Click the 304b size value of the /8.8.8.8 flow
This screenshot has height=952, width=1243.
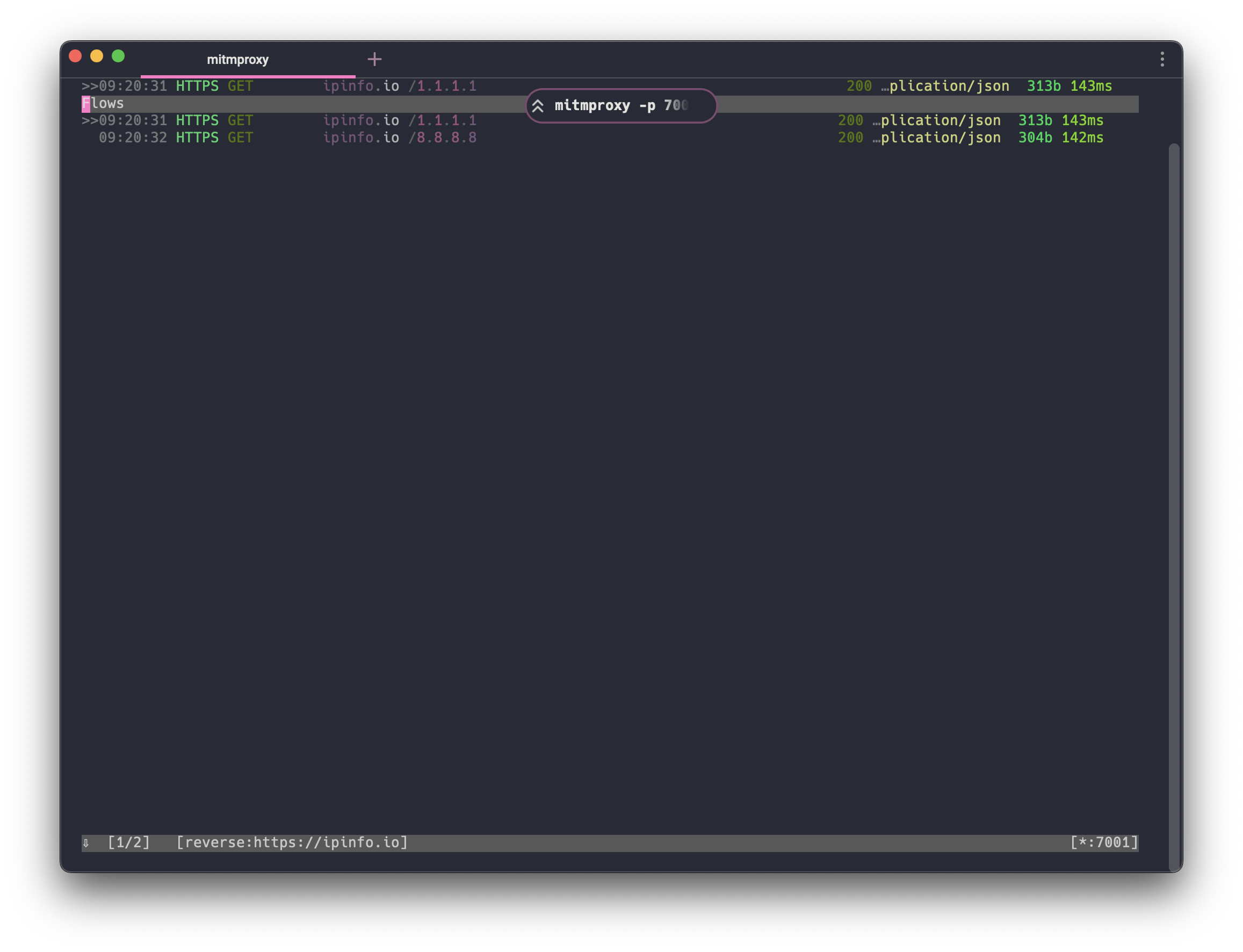coord(1035,137)
